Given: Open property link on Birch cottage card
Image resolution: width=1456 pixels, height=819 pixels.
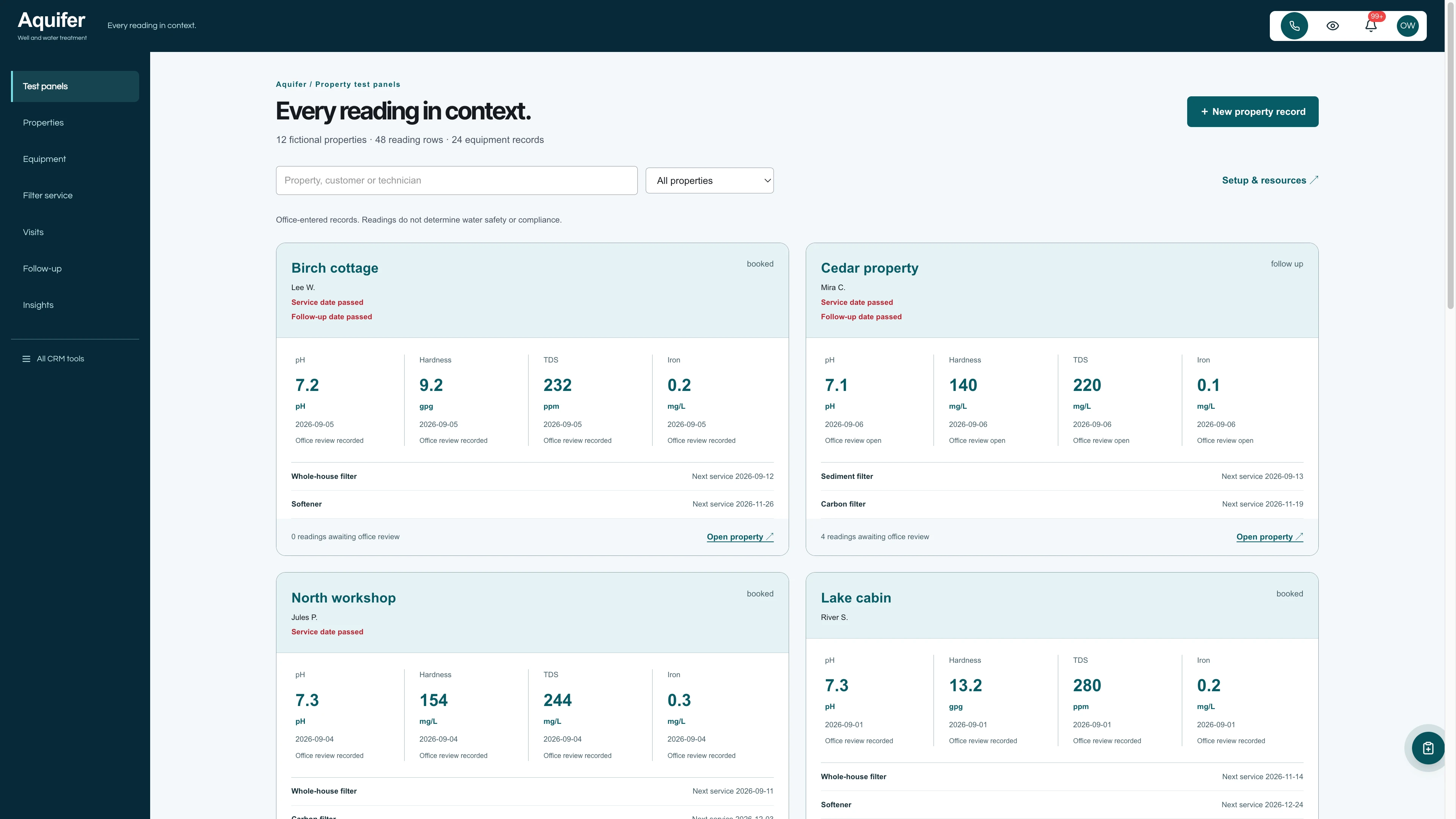Looking at the screenshot, I should pos(740,537).
